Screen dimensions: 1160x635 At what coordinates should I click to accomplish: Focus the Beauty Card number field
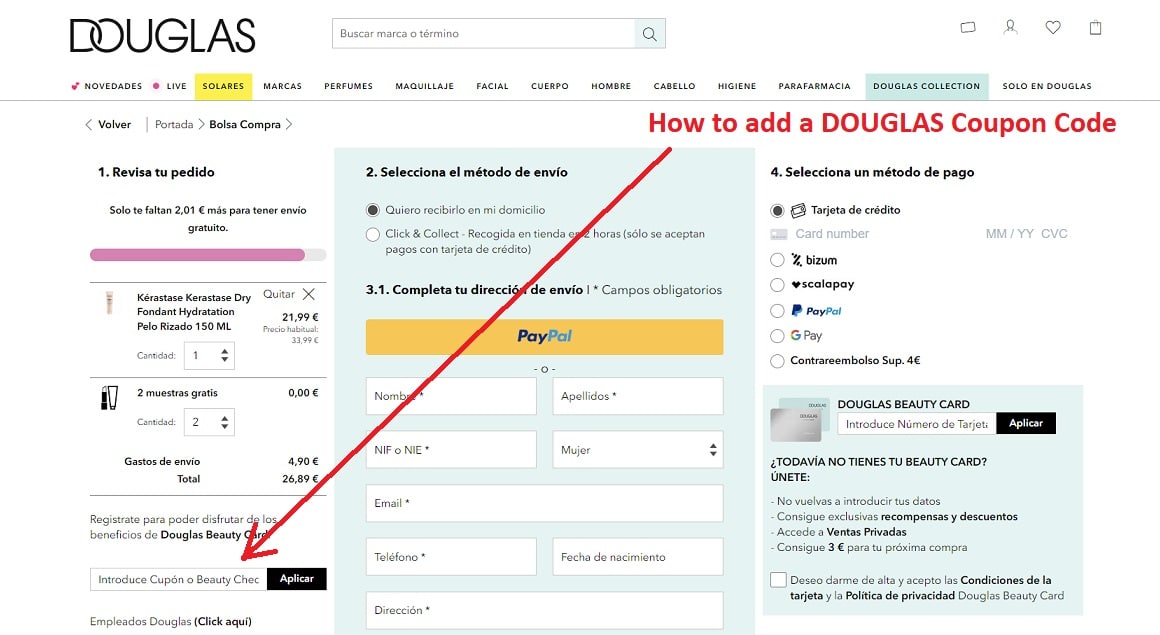click(x=917, y=423)
